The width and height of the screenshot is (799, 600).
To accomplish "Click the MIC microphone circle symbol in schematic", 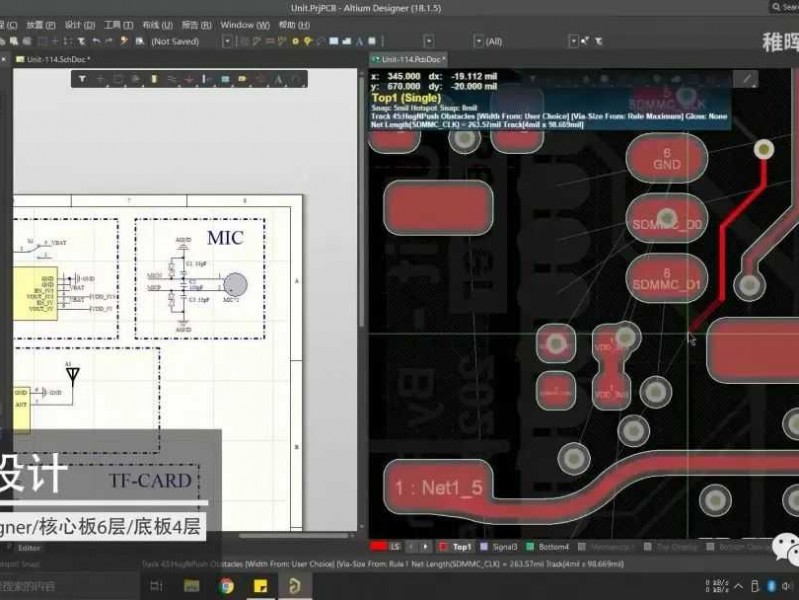I will (235, 284).
